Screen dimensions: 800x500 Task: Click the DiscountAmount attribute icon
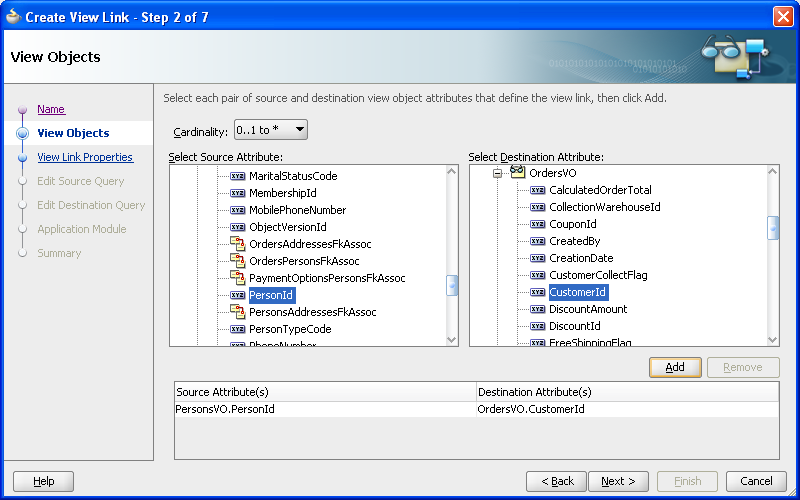click(537, 309)
